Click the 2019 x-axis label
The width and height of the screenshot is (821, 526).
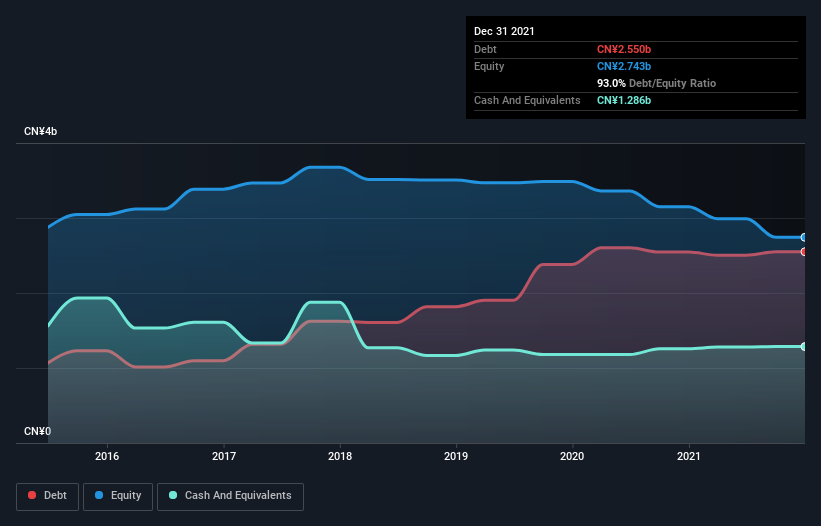tap(456, 456)
